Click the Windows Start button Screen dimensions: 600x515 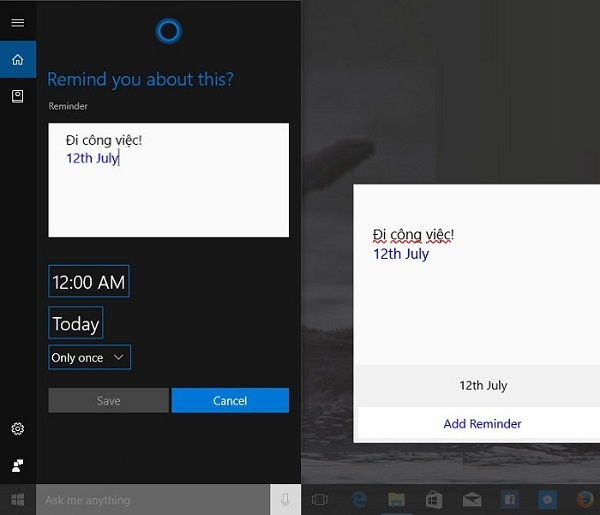(x=17, y=500)
